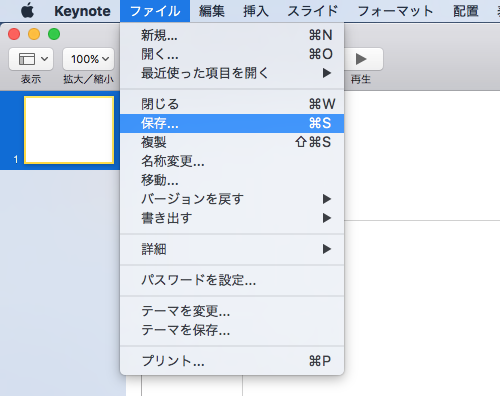
Task: Choose 複製 menu entry
Action: pyautogui.click(x=232, y=142)
